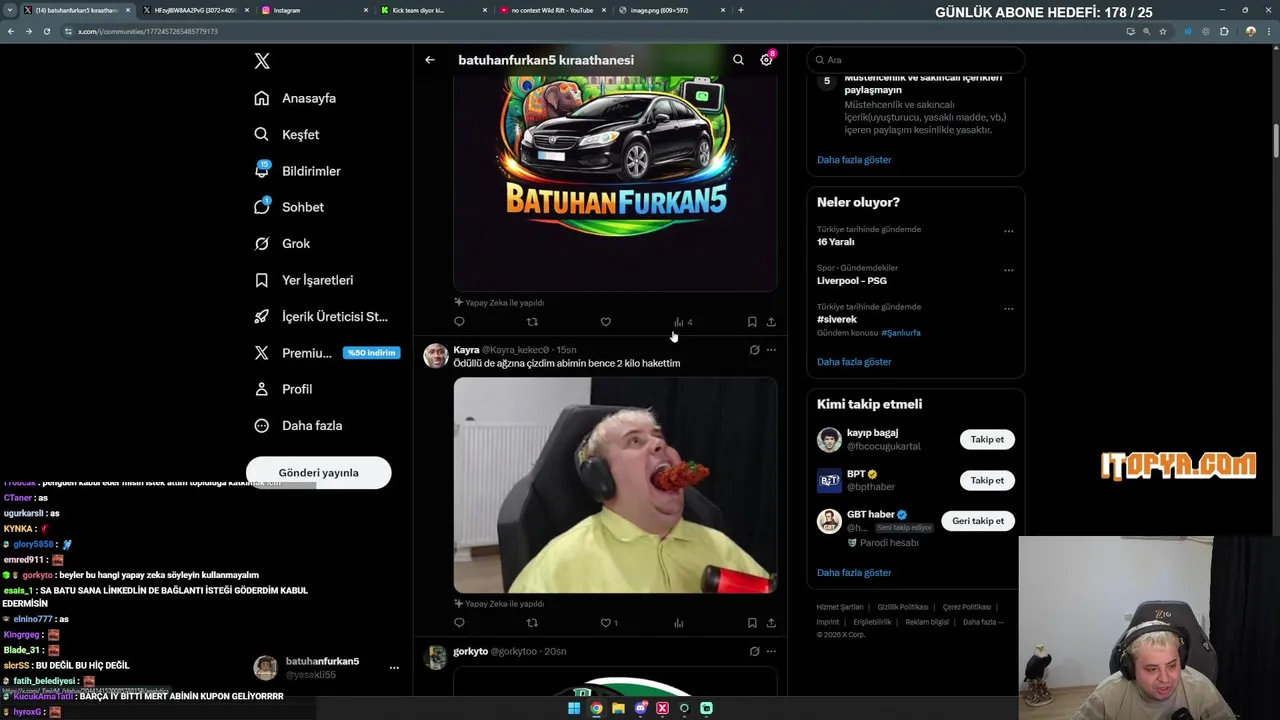Share Kayra's post
The image size is (1280, 720).
pyautogui.click(x=771, y=623)
